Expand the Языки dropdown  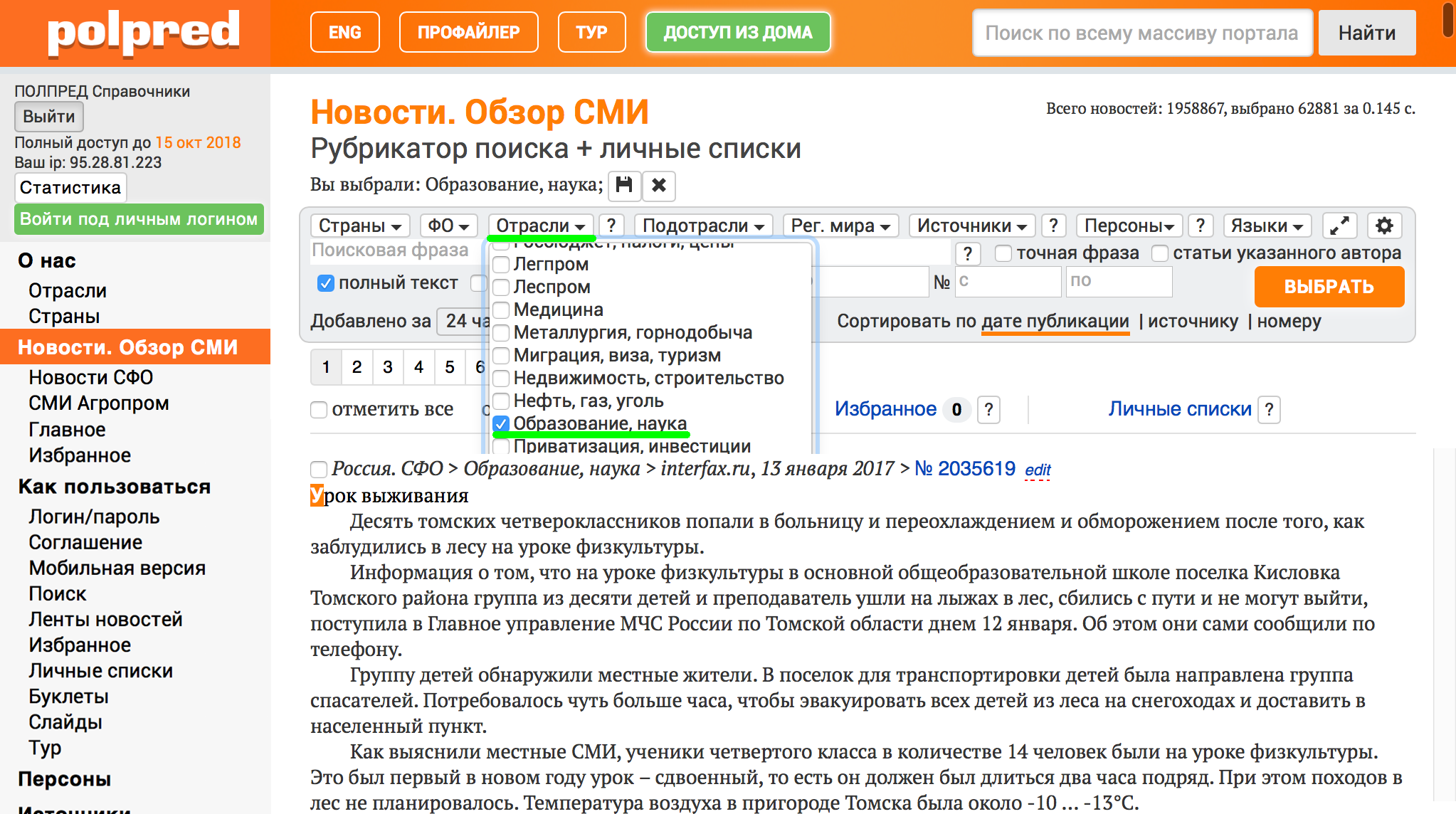1267,226
